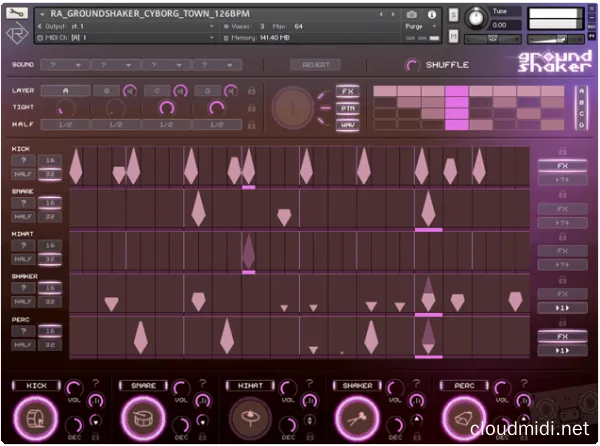The height and width of the screenshot is (446, 600).
Task: Toggle the Half row lock
Action: [251, 125]
